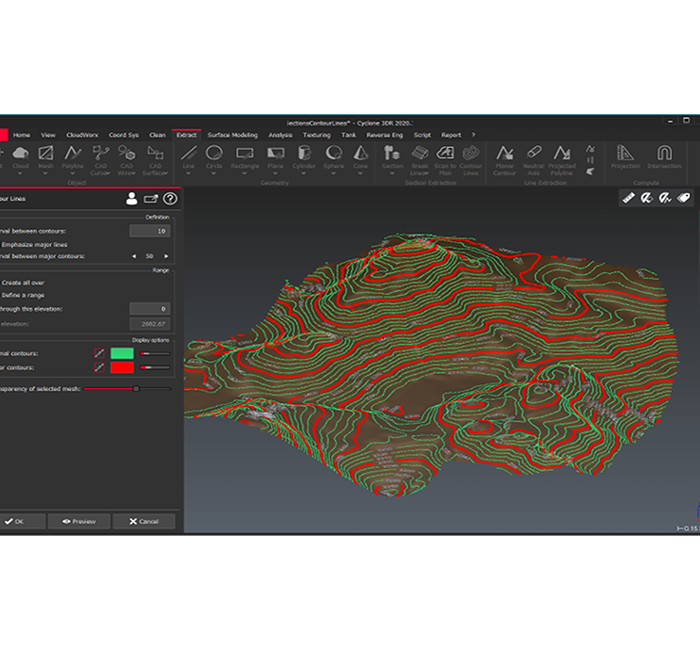The height and width of the screenshot is (650, 700).
Task: Click the green normal contours color swatch
Action: [x=122, y=353]
